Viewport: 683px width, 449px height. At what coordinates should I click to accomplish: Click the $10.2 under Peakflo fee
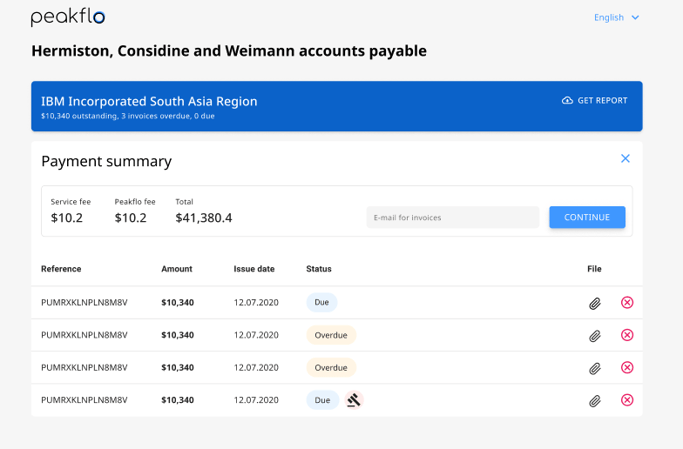[131, 218]
